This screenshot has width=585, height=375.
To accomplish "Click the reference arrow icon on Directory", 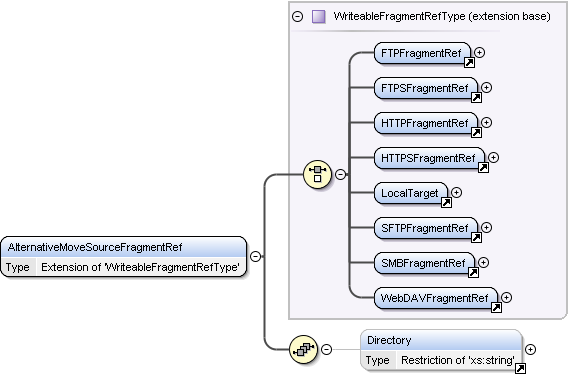I will point(520,368).
